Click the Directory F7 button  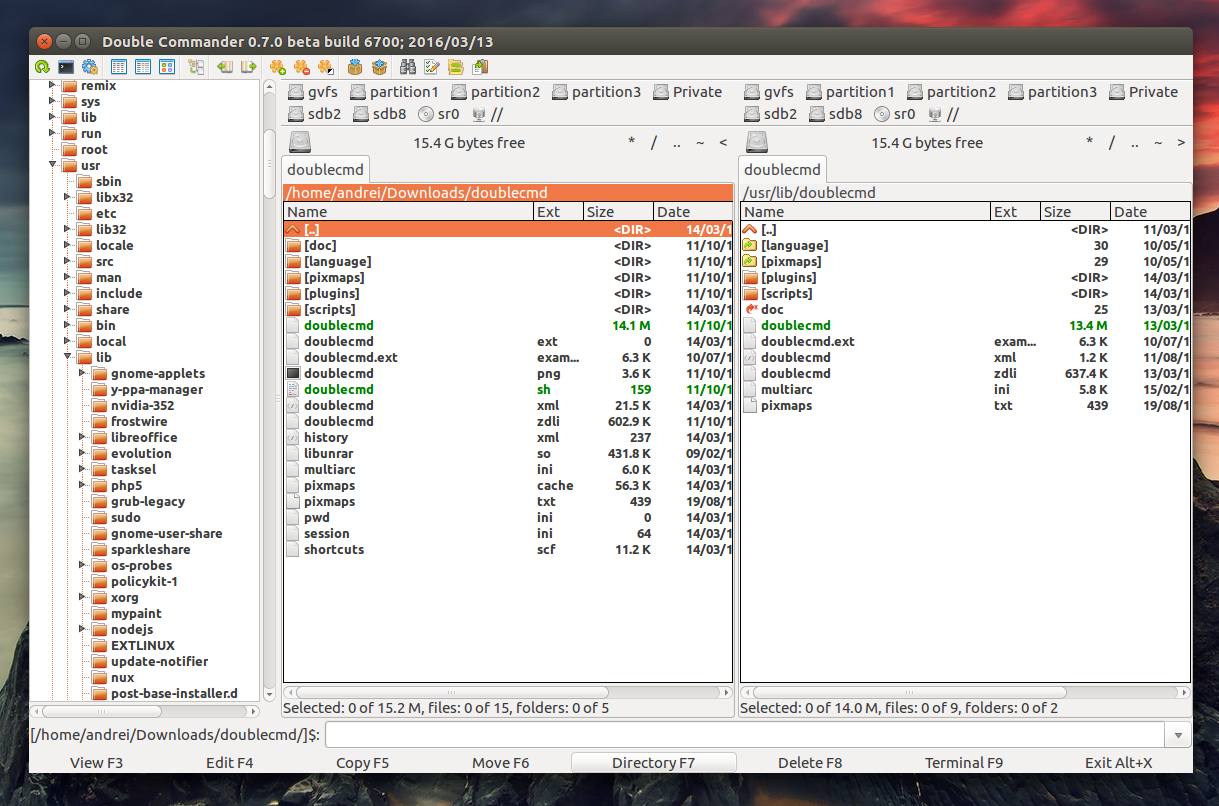point(653,763)
